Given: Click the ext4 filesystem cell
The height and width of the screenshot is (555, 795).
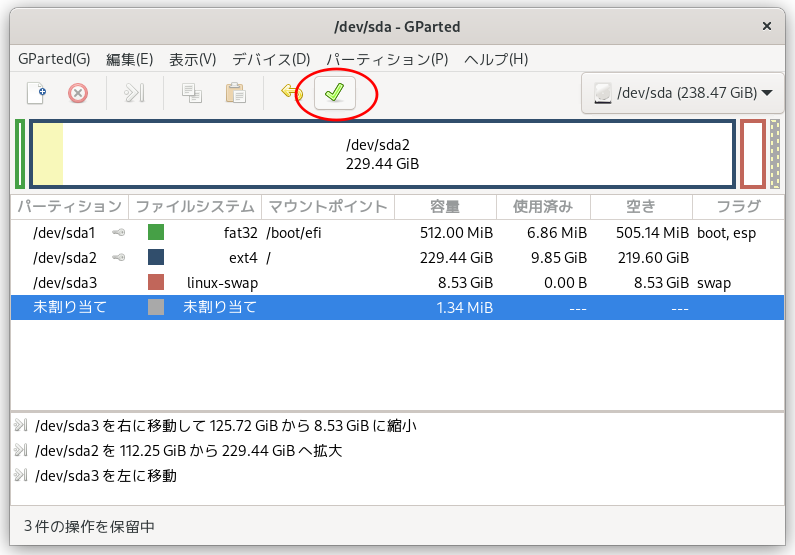Looking at the screenshot, I should tap(243, 258).
